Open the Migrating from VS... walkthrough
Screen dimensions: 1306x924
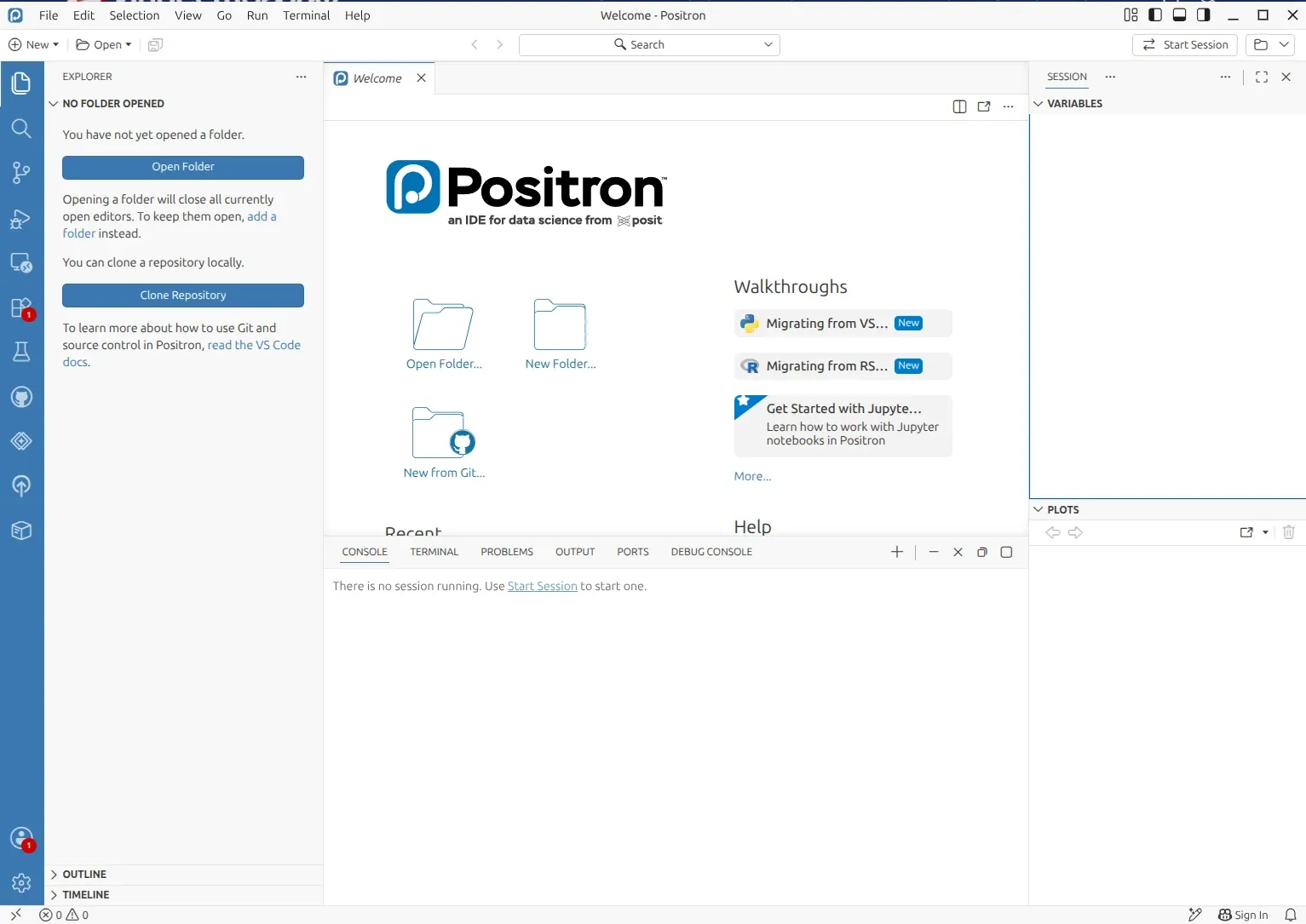tap(843, 324)
